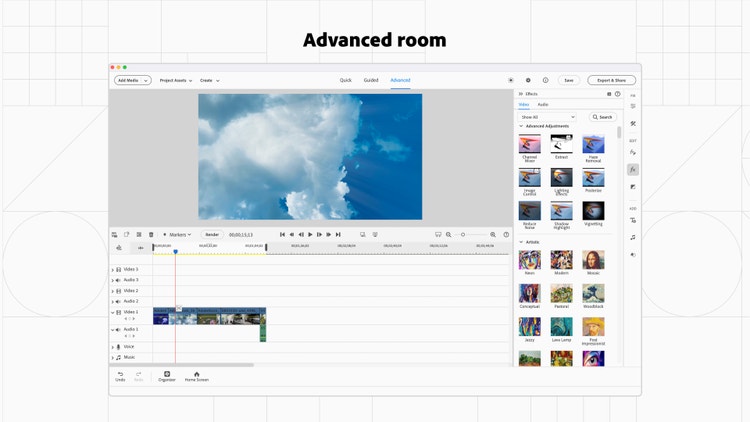Open the Music panel in the right sidebar
The image size is (750, 422).
pyautogui.click(x=633, y=237)
